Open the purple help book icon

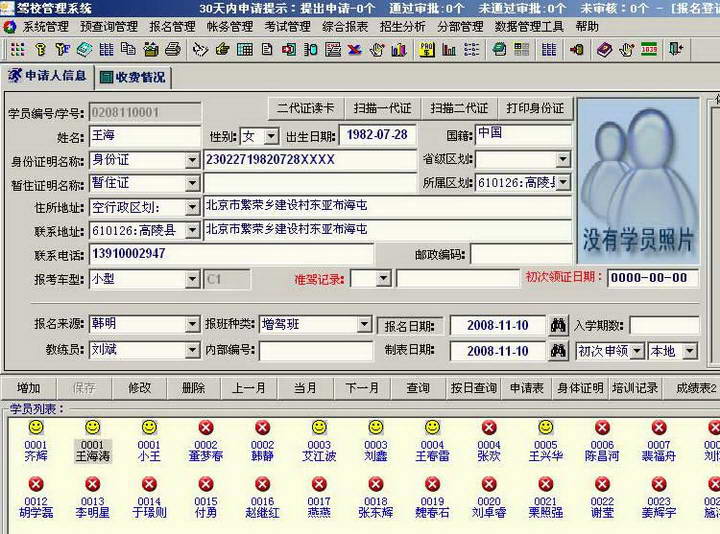tap(604, 49)
